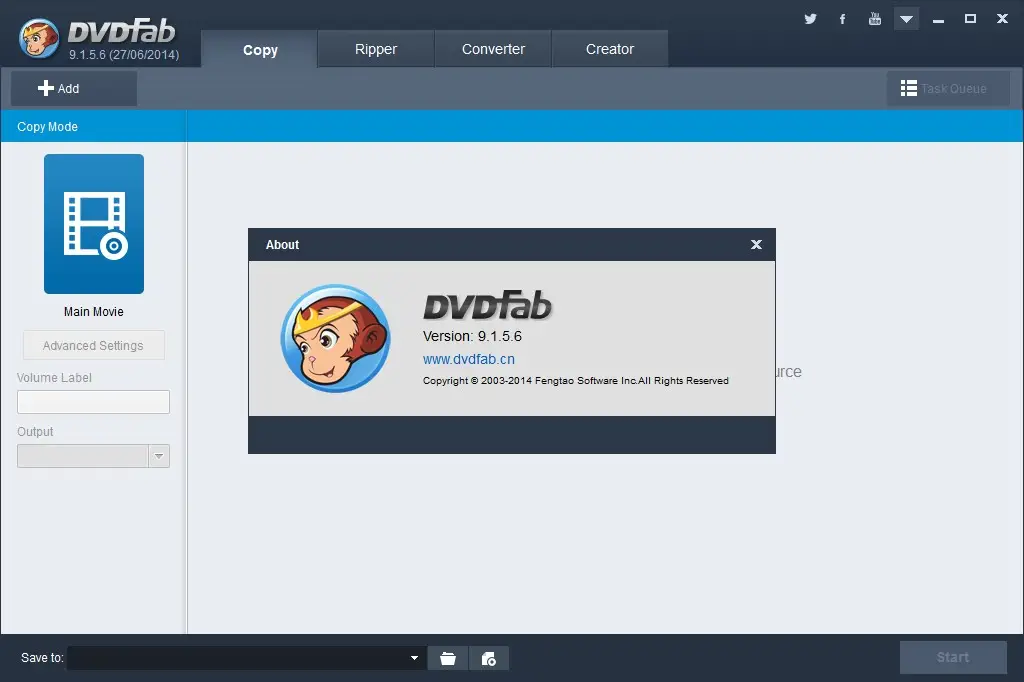Expand the Output dropdown arrow
The height and width of the screenshot is (682, 1024).
click(x=159, y=456)
